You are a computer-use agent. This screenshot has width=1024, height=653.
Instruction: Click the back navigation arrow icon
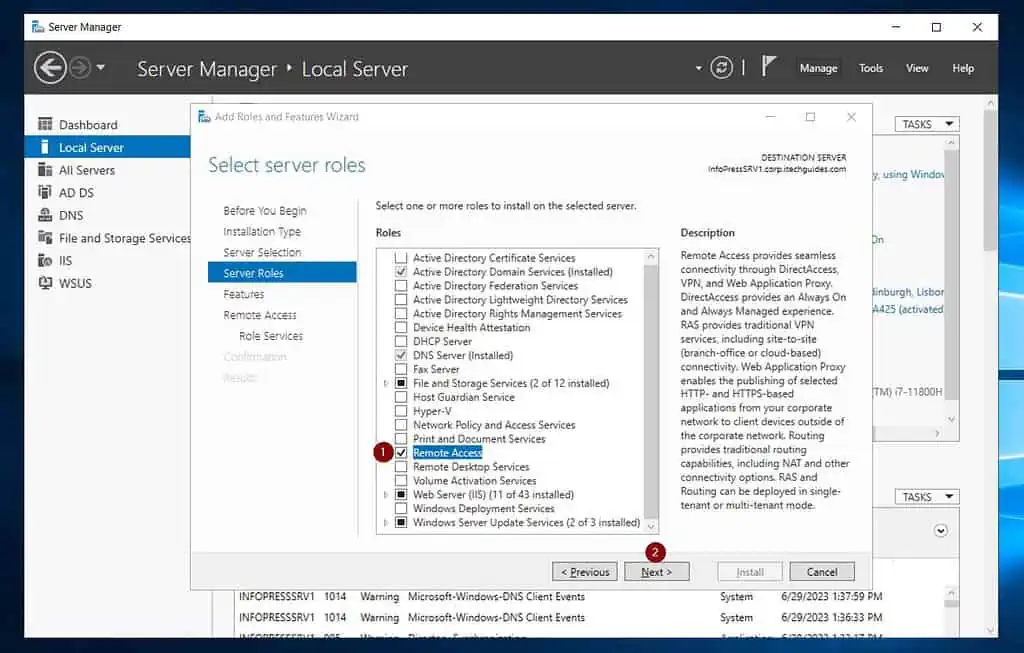[x=50, y=68]
